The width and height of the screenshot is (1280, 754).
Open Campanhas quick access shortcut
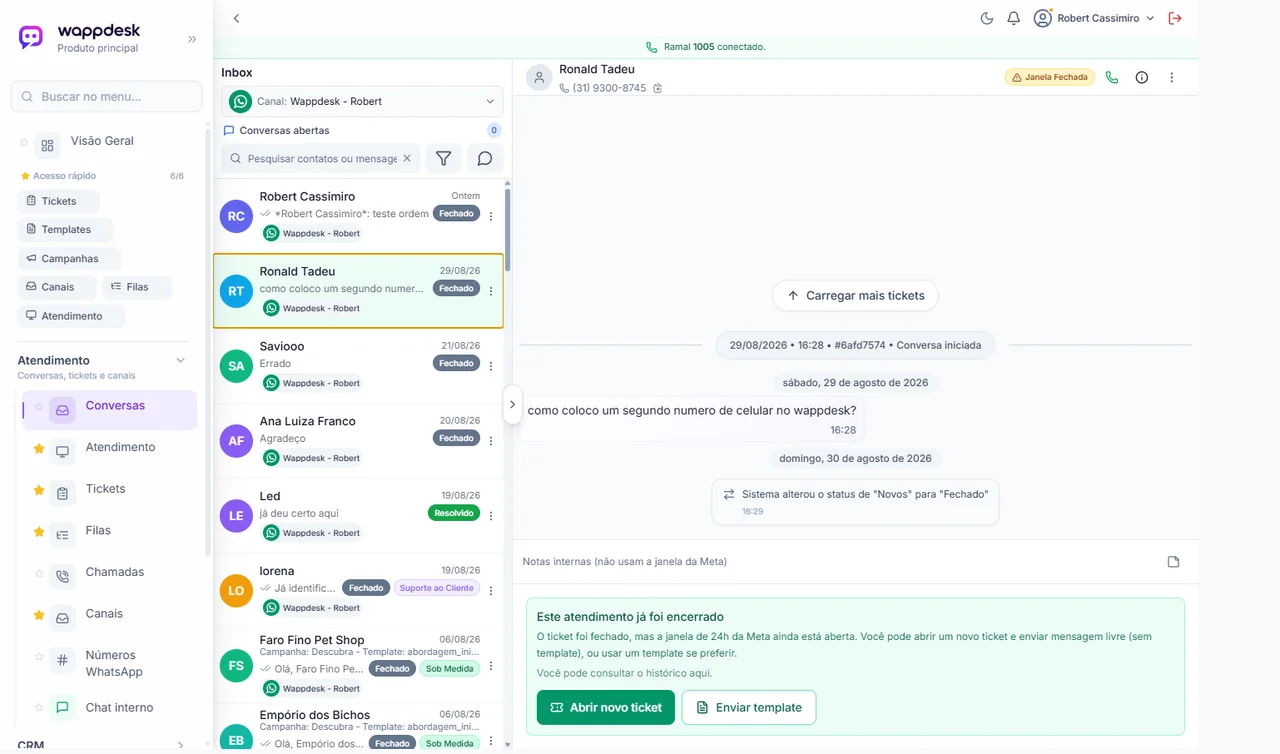tap(70, 258)
